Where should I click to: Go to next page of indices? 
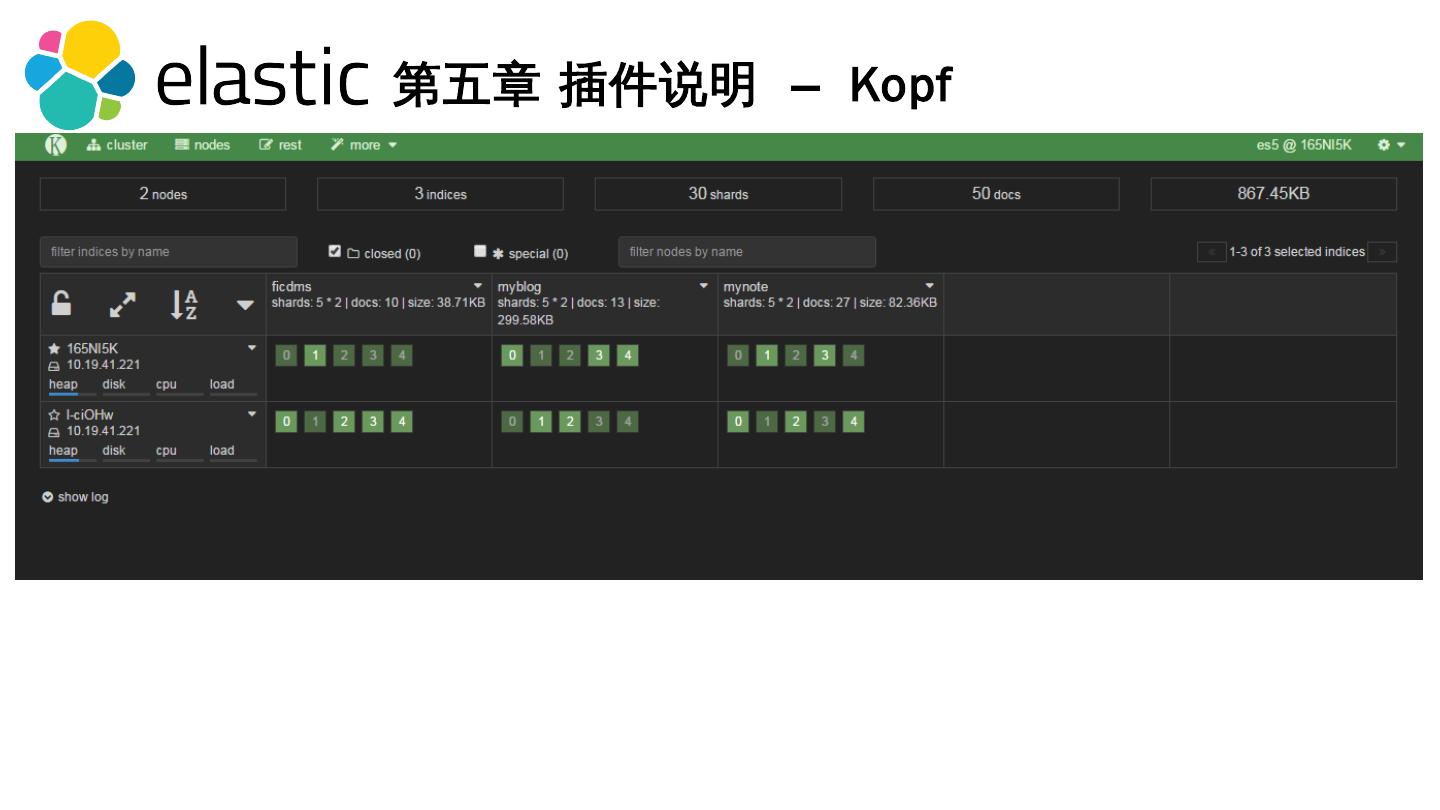coord(1382,252)
